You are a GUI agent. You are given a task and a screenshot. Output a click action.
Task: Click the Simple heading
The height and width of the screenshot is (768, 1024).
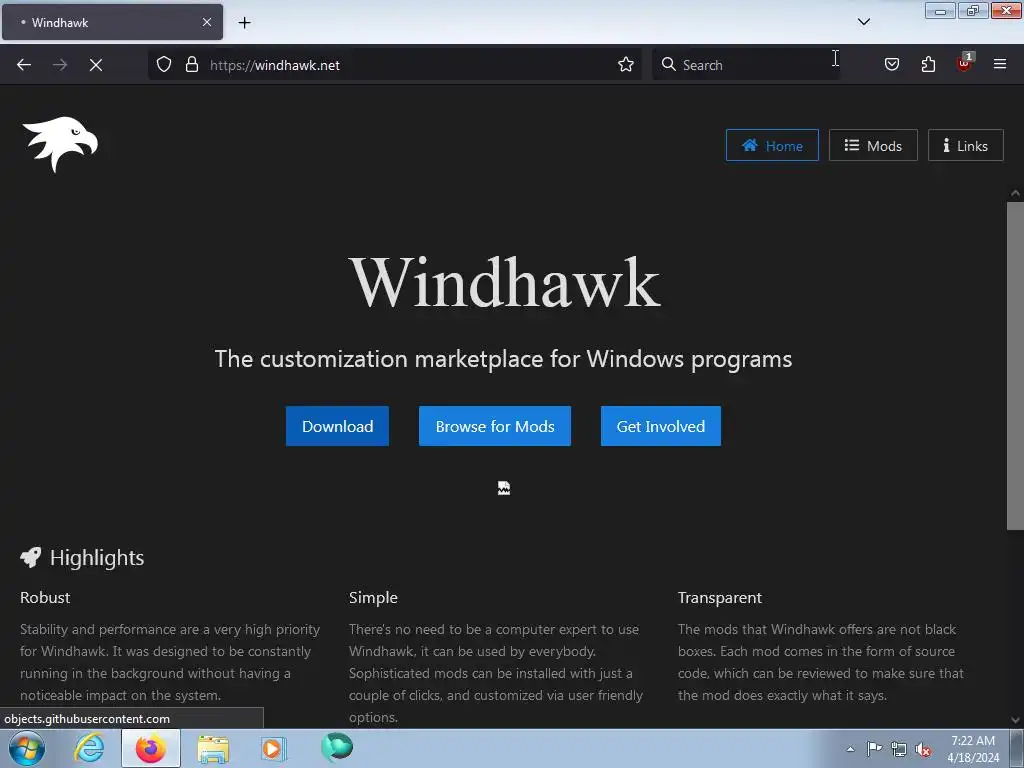coord(373,597)
